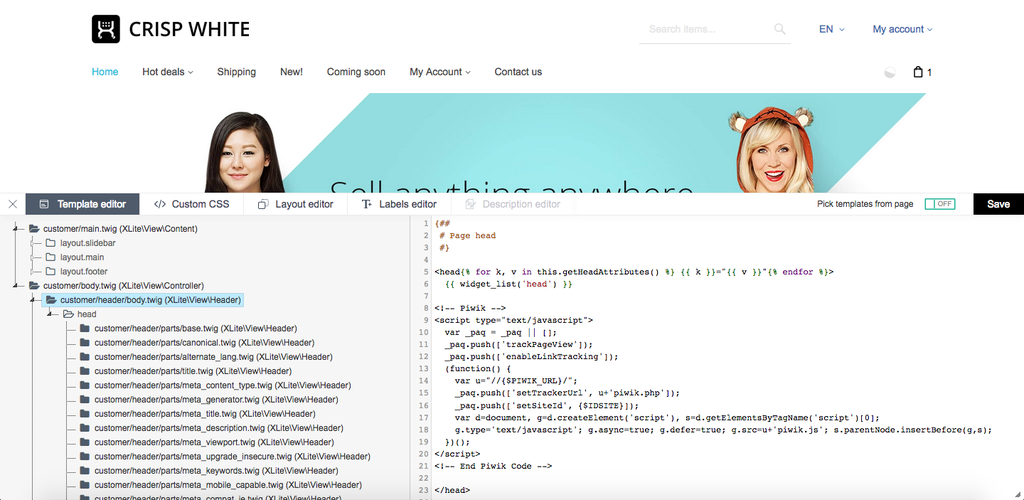Open the My account dropdown in header
Screen dimensions: 1024x500
pyautogui.click(x=902, y=29)
